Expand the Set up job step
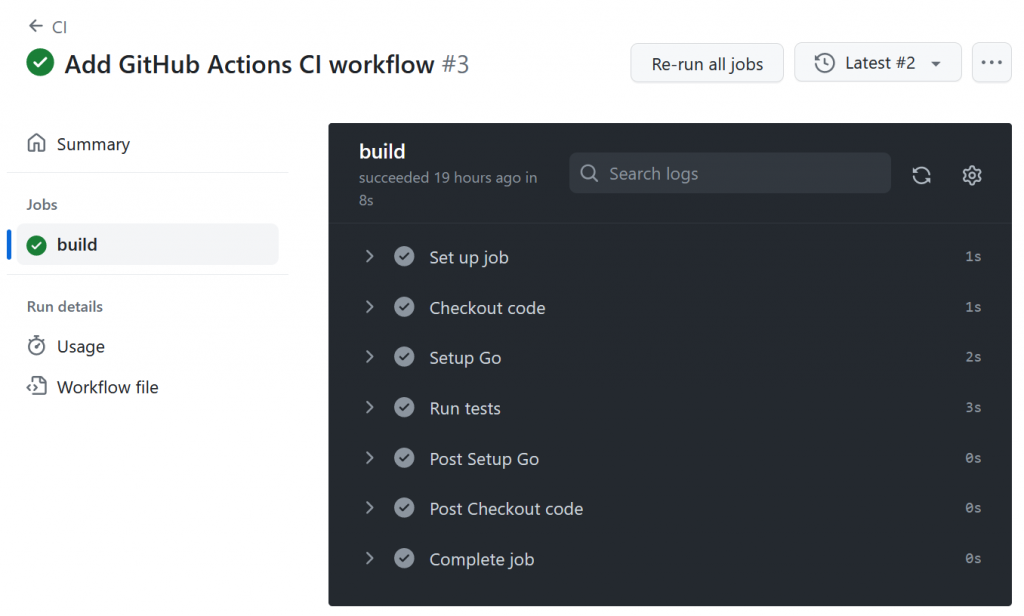This screenshot has height=616, width=1024. click(x=370, y=257)
